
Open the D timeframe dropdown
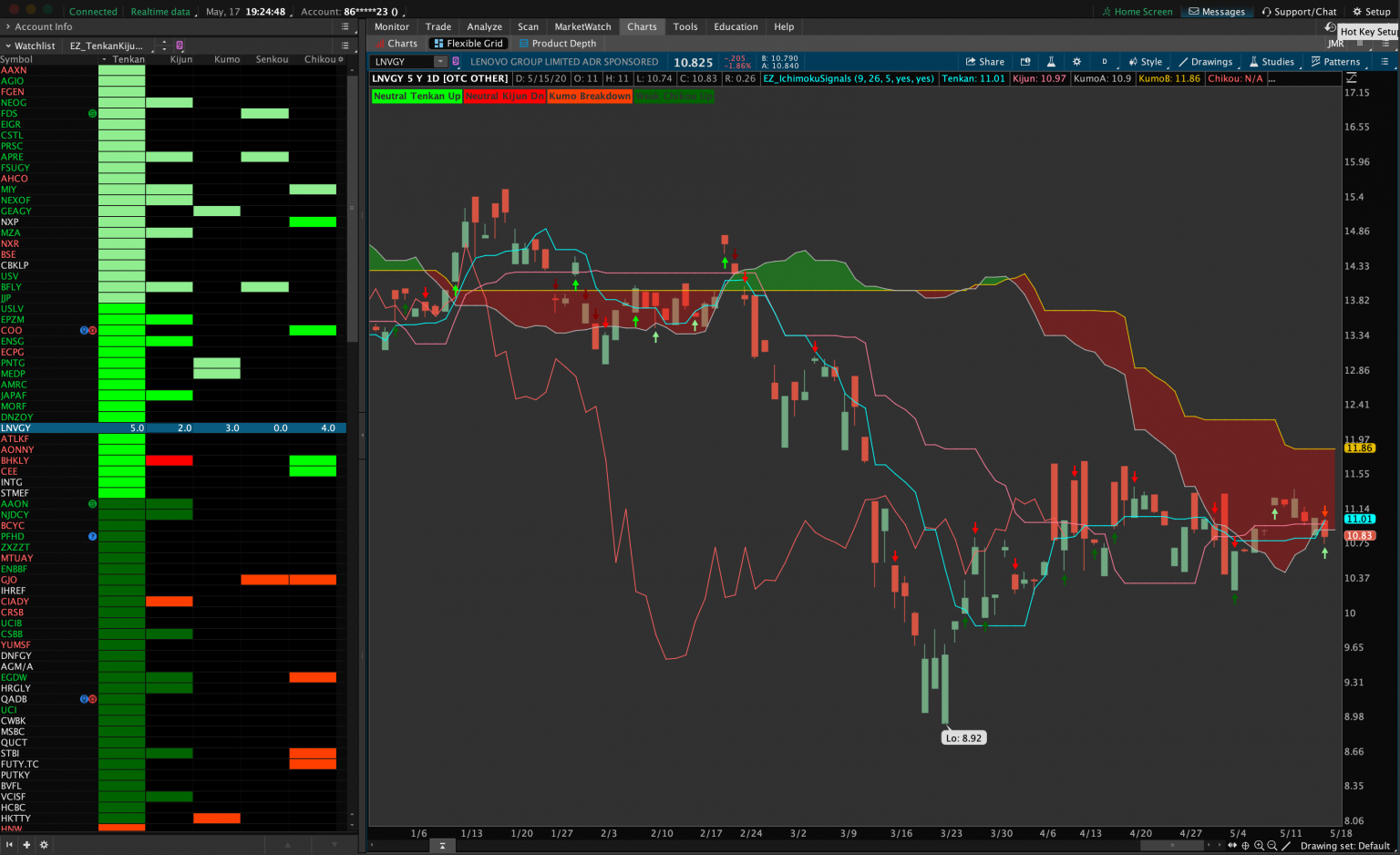click(1104, 61)
